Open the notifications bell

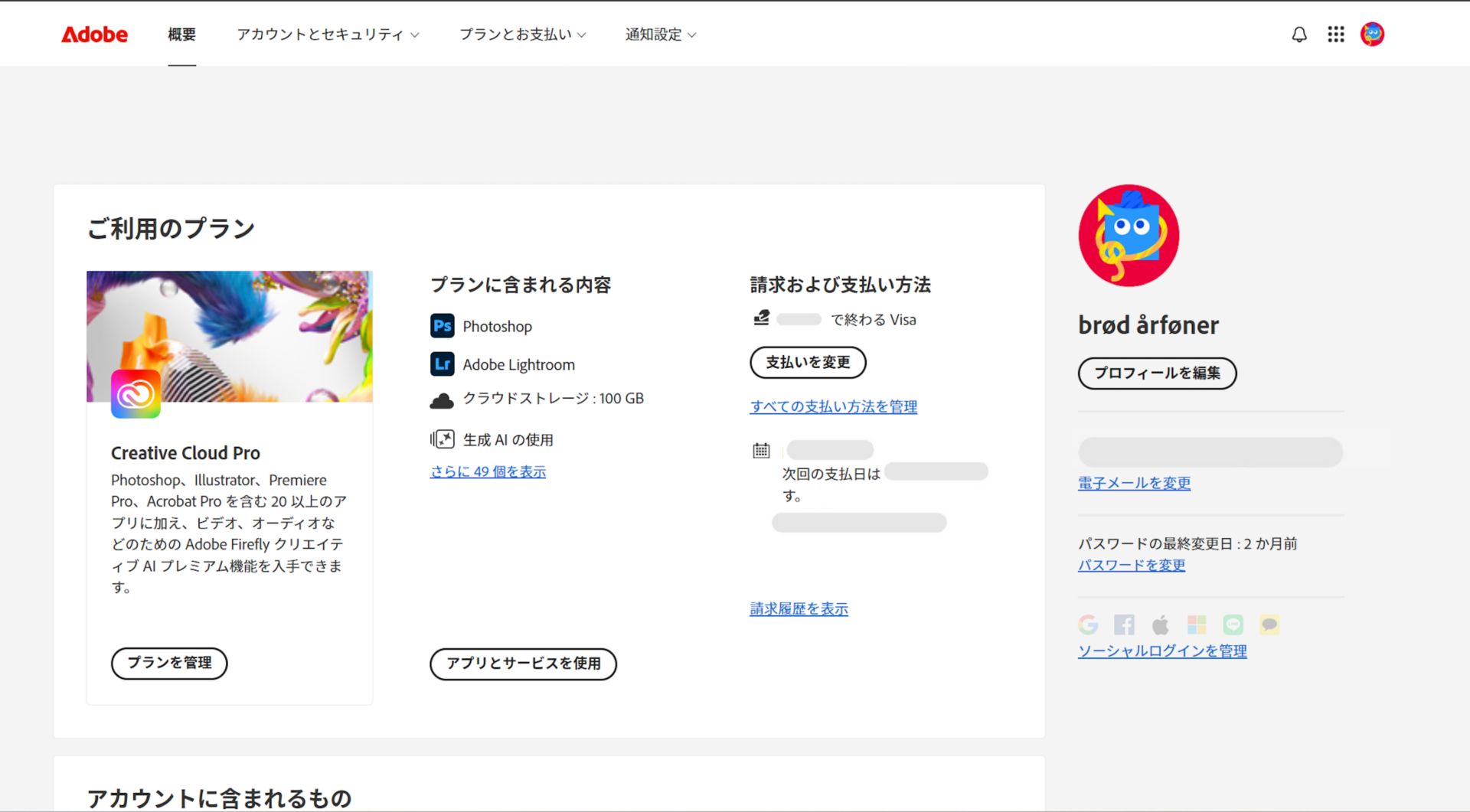1298,34
